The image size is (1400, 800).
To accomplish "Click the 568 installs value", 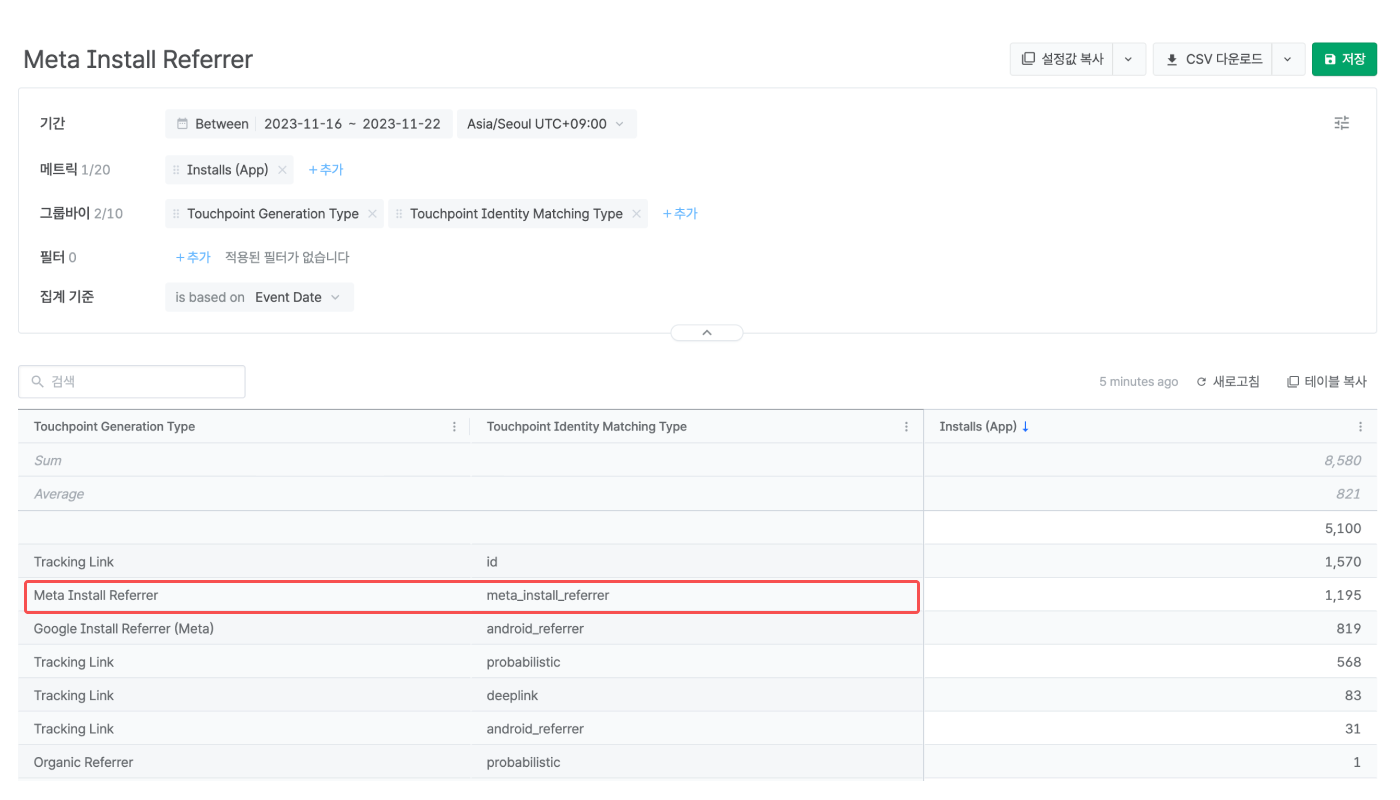I will (1348, 662).
